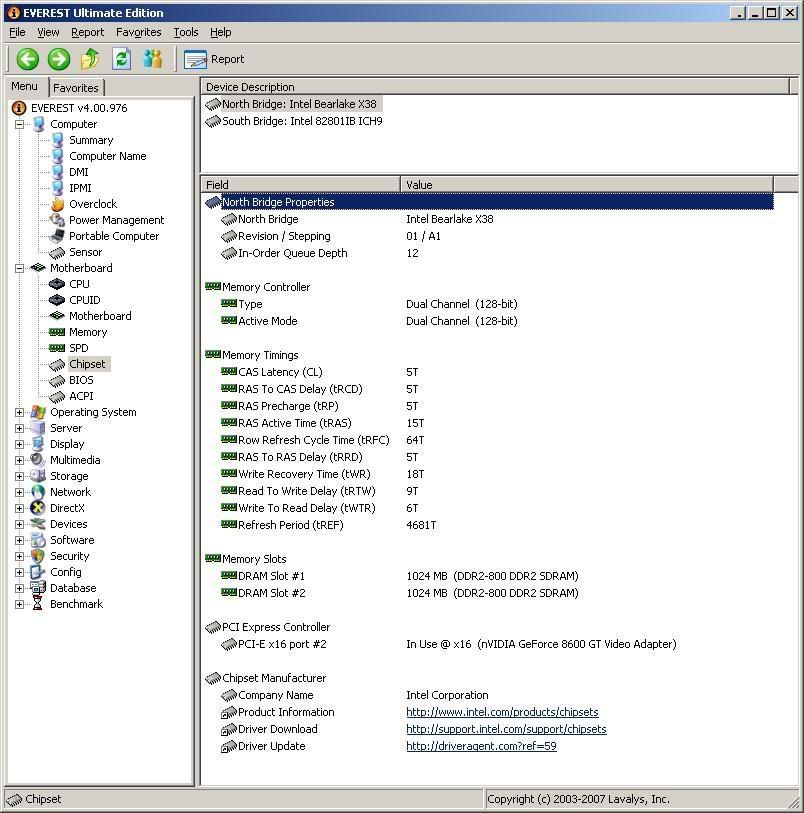The height and width of the screenshot is (813, 804).
Task: Select the Summary tree item icon
Action: pyautogui.click(x=58, y=140)
